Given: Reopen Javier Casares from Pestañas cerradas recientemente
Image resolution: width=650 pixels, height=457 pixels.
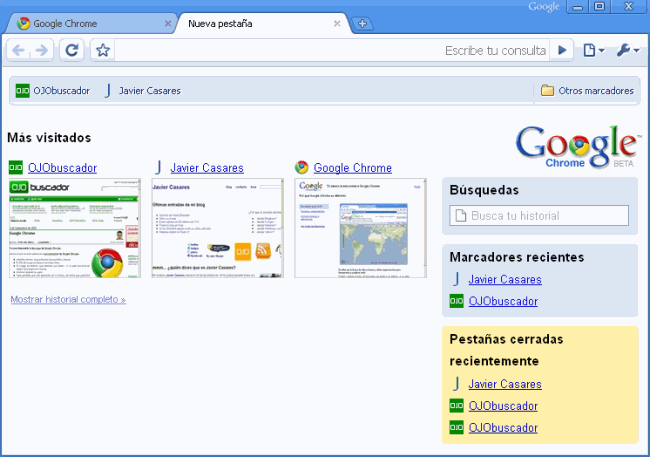Looking at the screenshot, I should (x=505, y=384).
